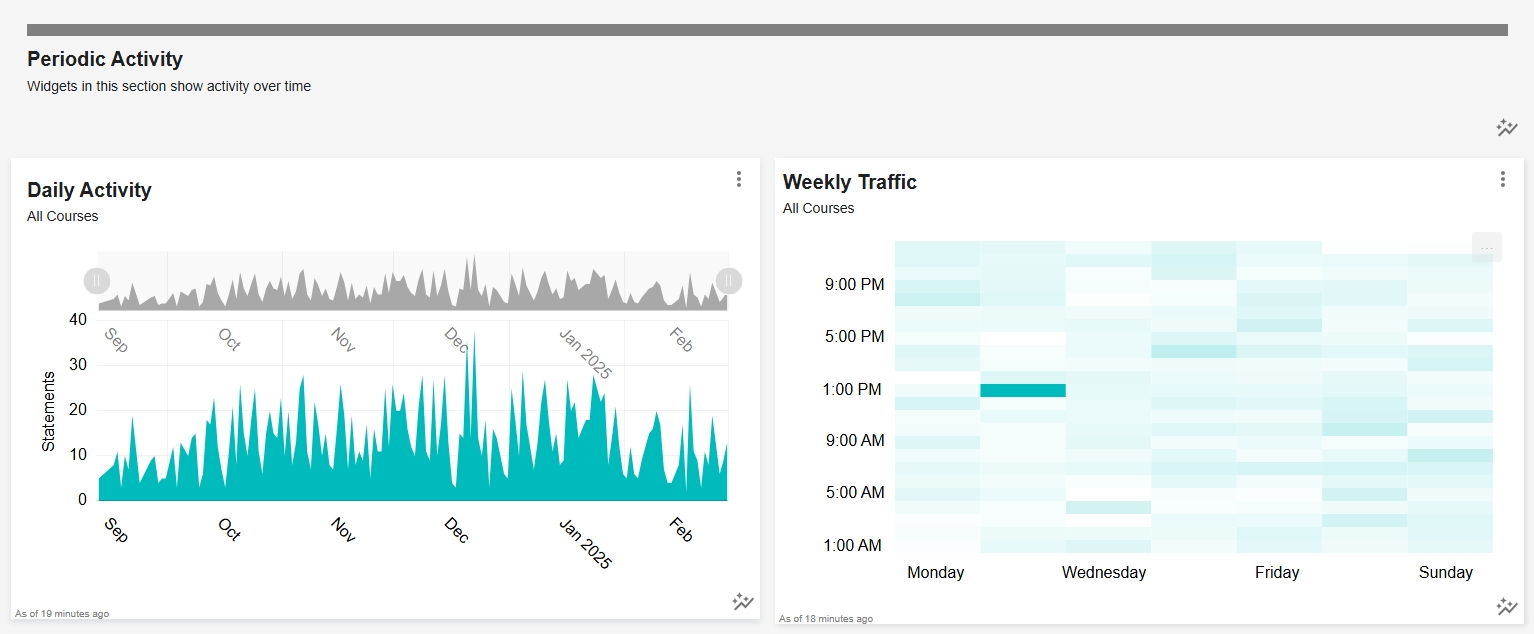The height and width of the screenshot is (634, 1534).
Task: Open Weekly Traffic widget options menu
Action: click(1502, 179)
